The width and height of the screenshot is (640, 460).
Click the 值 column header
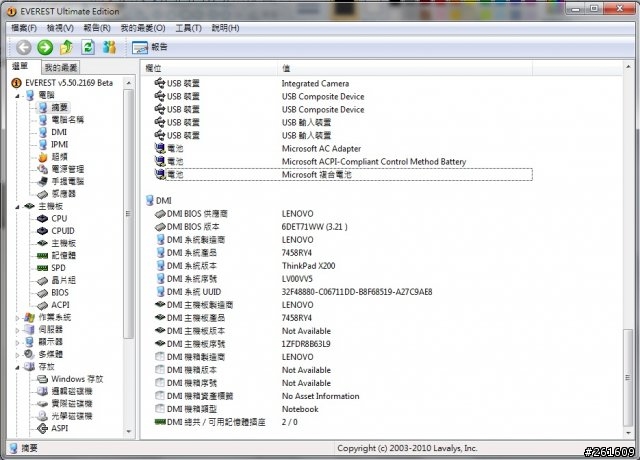pos(405,68)
